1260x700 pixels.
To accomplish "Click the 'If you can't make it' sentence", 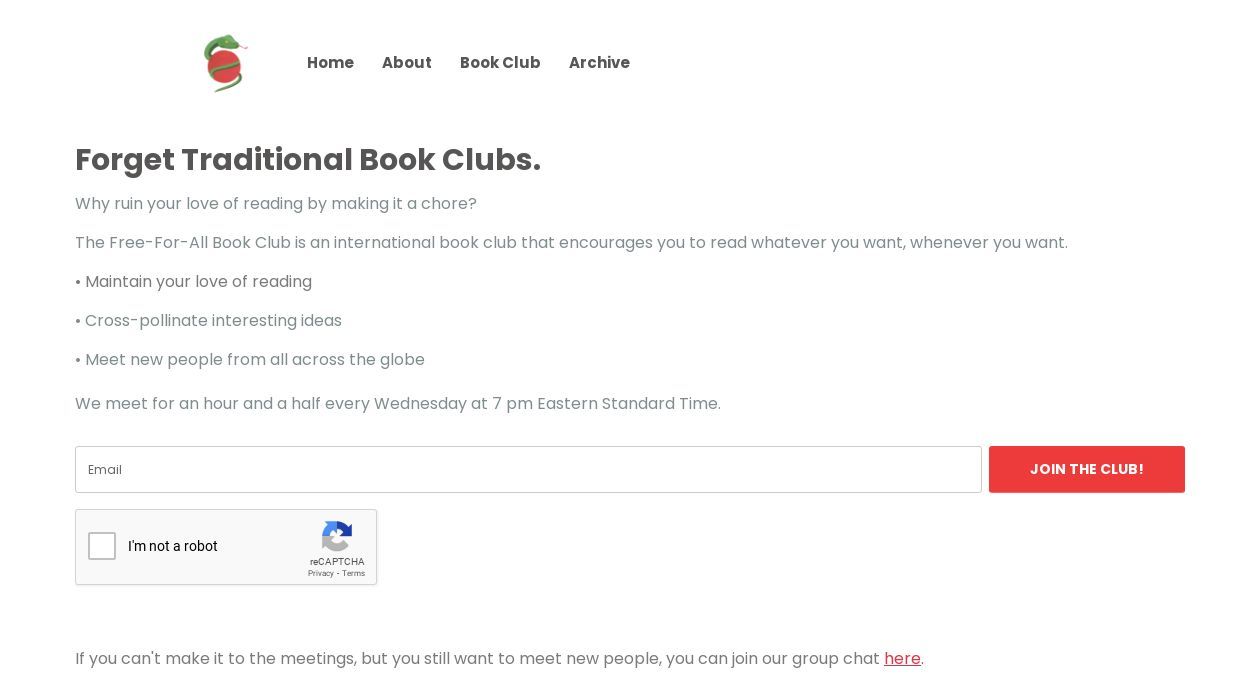I will (x=476, y=659).
